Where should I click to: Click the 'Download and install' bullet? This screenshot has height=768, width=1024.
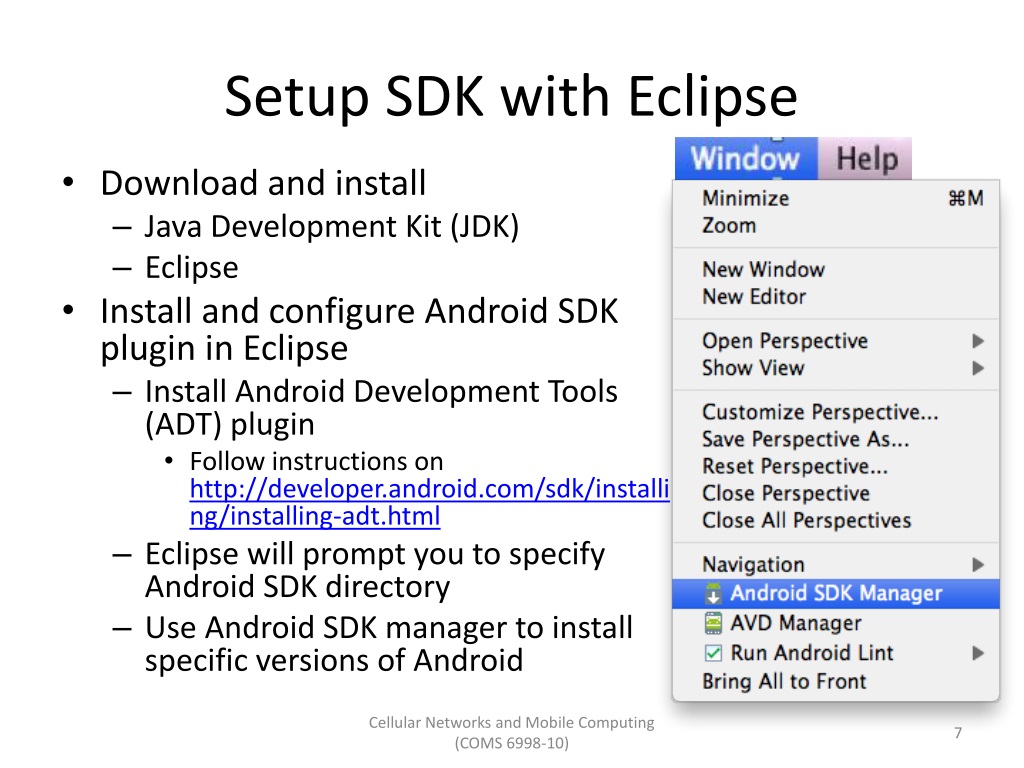coord(263,183)
